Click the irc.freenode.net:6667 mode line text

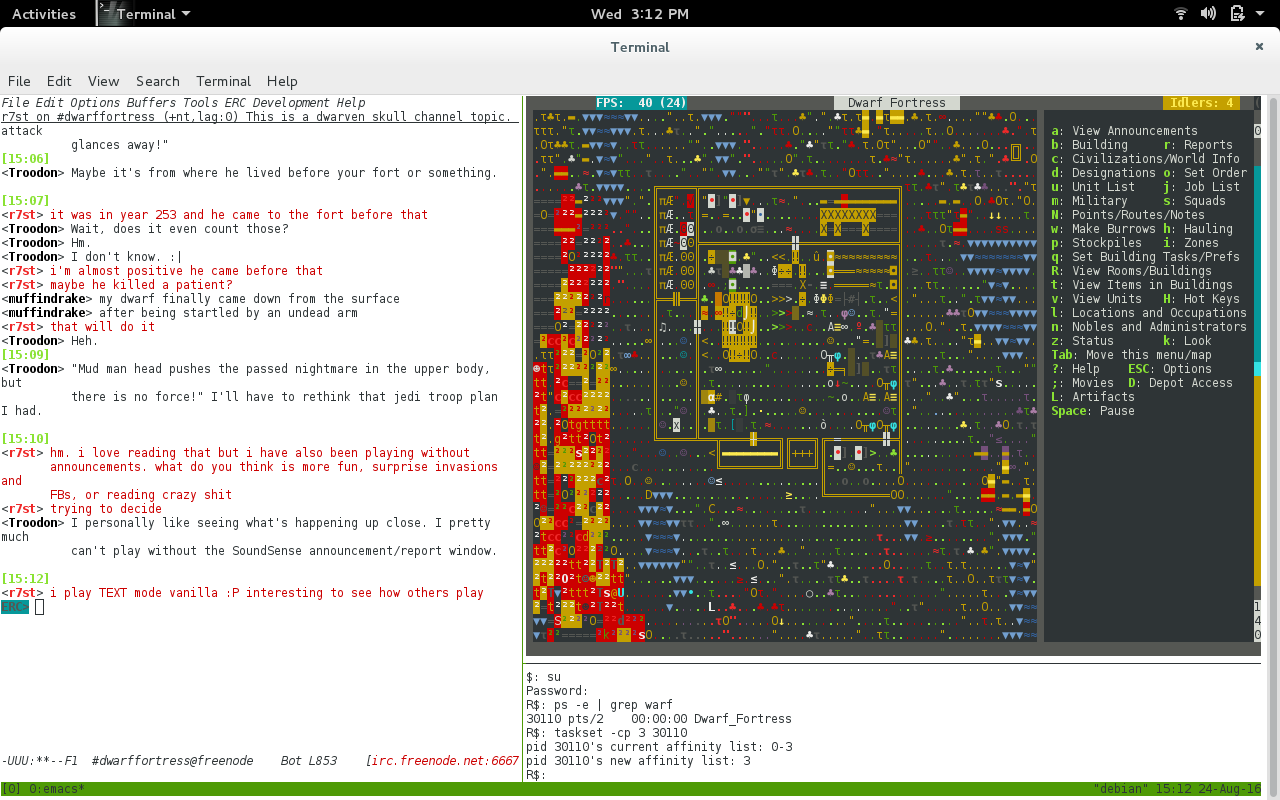click(x=446, y=761)
